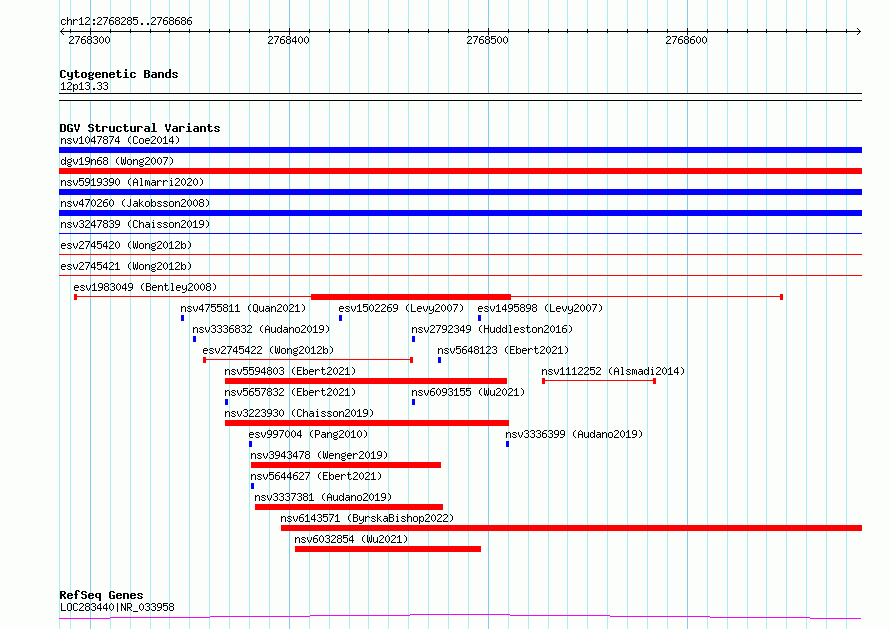This screenshot has height=629, width=890.
Task: Click the blue bar of nsv470260
Action: pyautogui.click(x=460, y=213)
